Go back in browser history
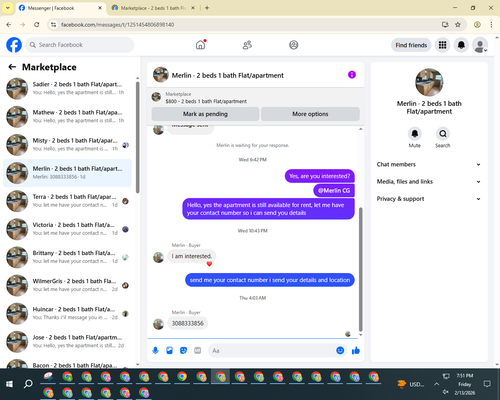Viewport: 500px width, 400px height. click(9, 25)
